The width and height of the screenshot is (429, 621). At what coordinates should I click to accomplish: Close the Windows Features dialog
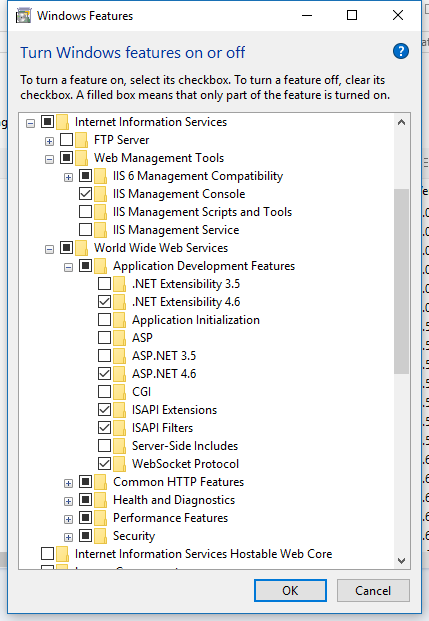[x=398, y=15]
